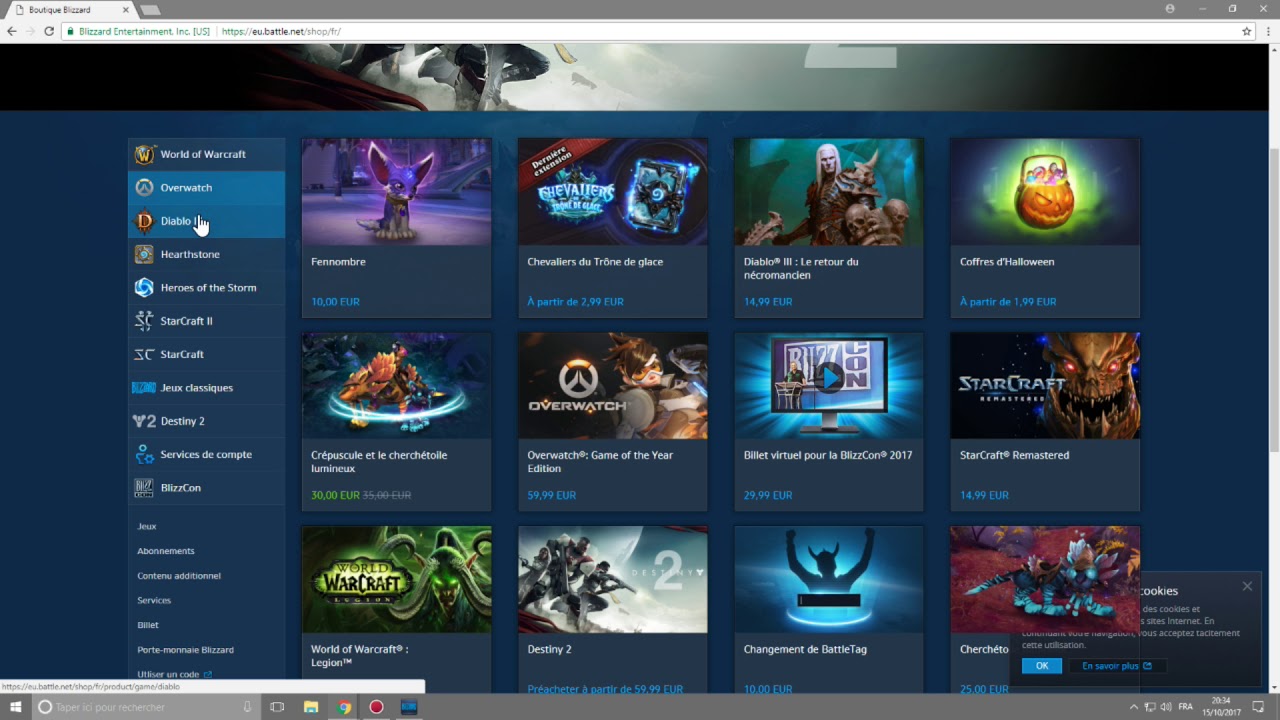Click the browser address bar URL
The image size is (1280, 720).
tap(281, 31)
